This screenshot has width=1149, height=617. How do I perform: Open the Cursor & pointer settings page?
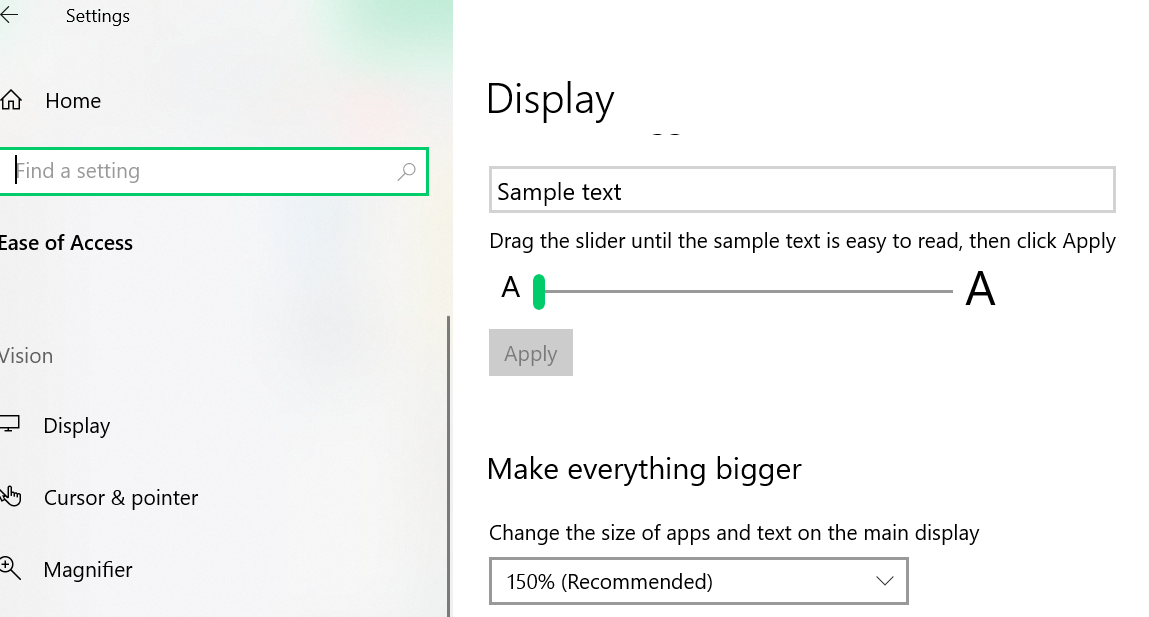[121, 498]
